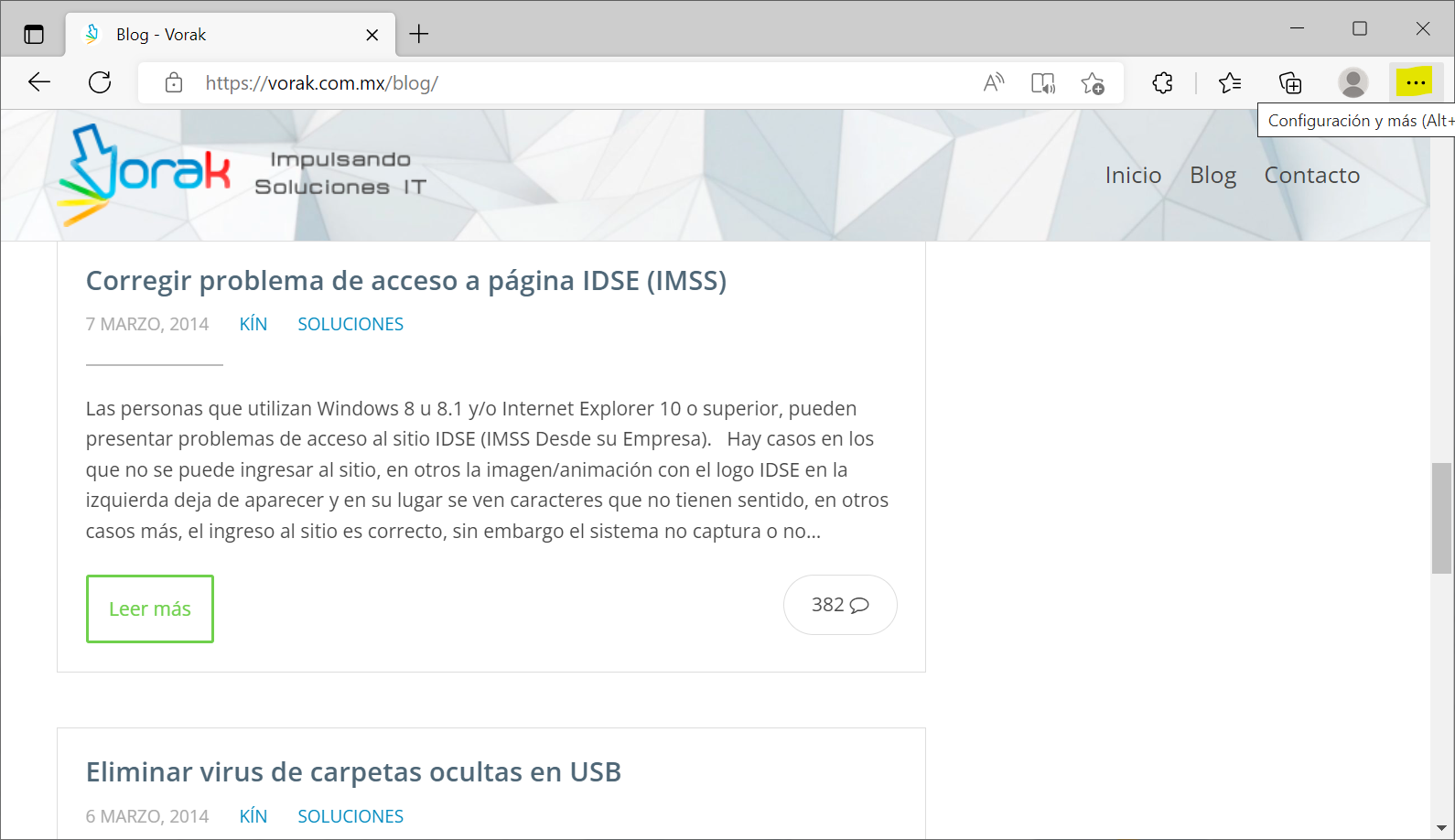Viewport: 1455px width, 840px height.
Task: Click the 6 MARZO, 2014 date text
Action: click(147, 816)
